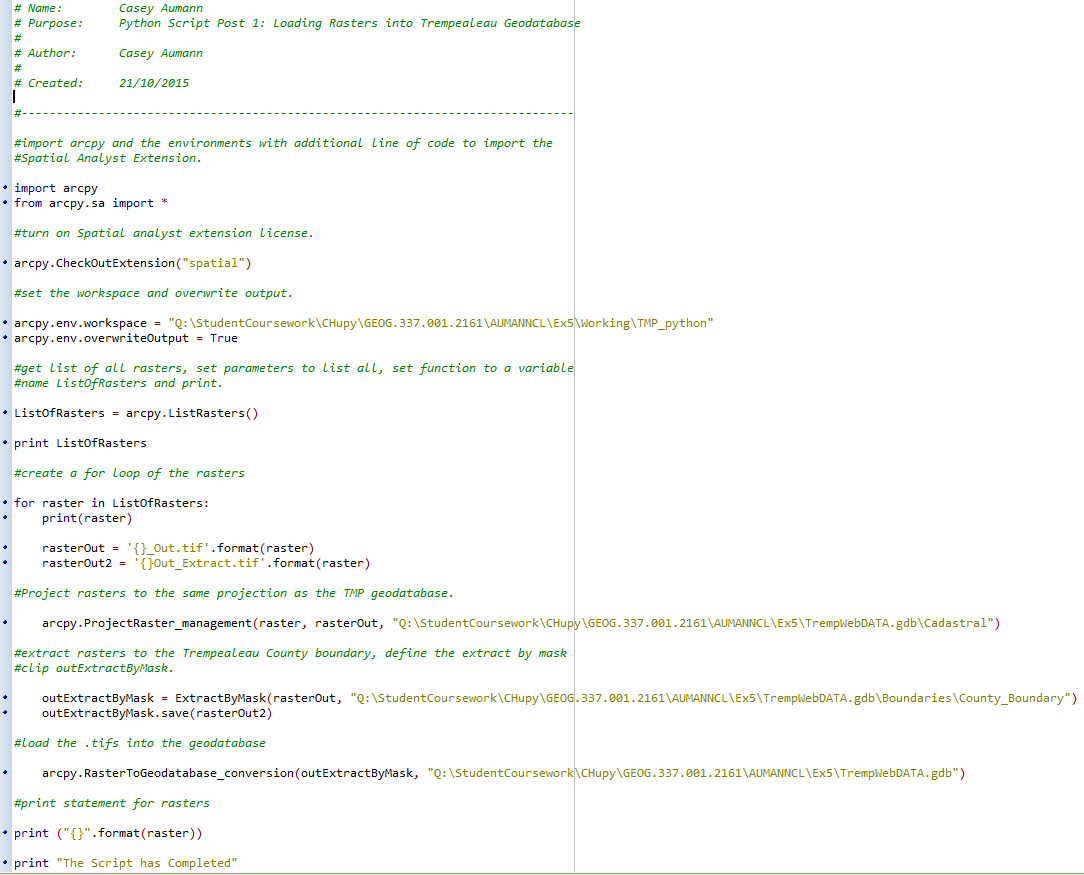Click the gutter marker beside 'for raster in ListOfRasters'

pos(6,502)
